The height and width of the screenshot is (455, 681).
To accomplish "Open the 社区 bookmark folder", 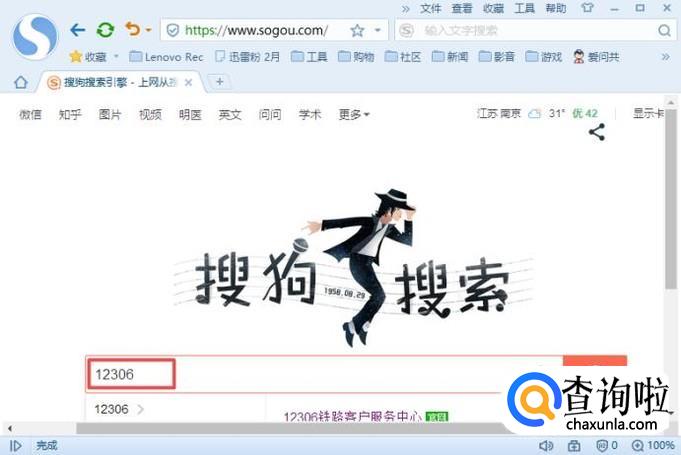I will click(403, 57).
